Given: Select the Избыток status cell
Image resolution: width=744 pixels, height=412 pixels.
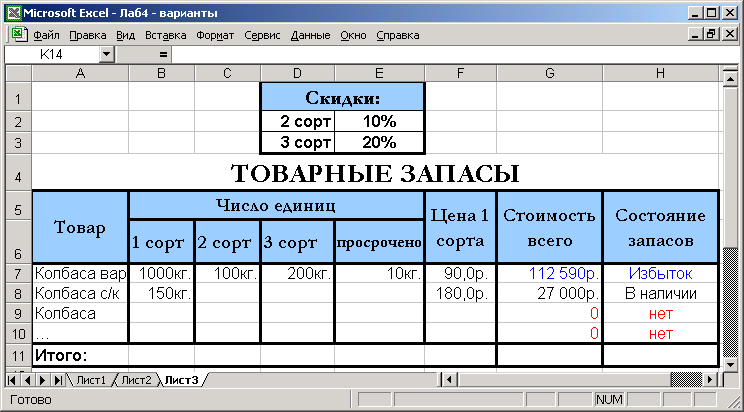Looking at the screenshot, I should coord(661,274).
